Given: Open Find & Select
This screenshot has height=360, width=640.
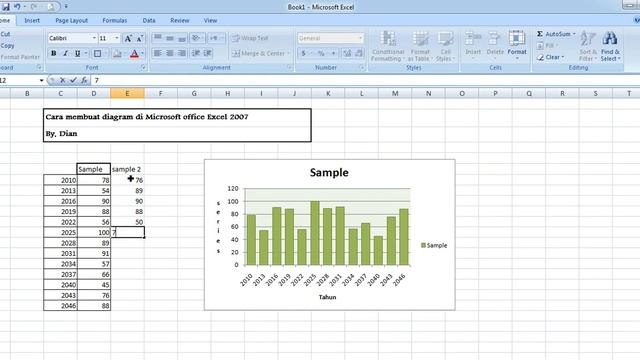Looking at the screenshot, I should coord(610,46).
